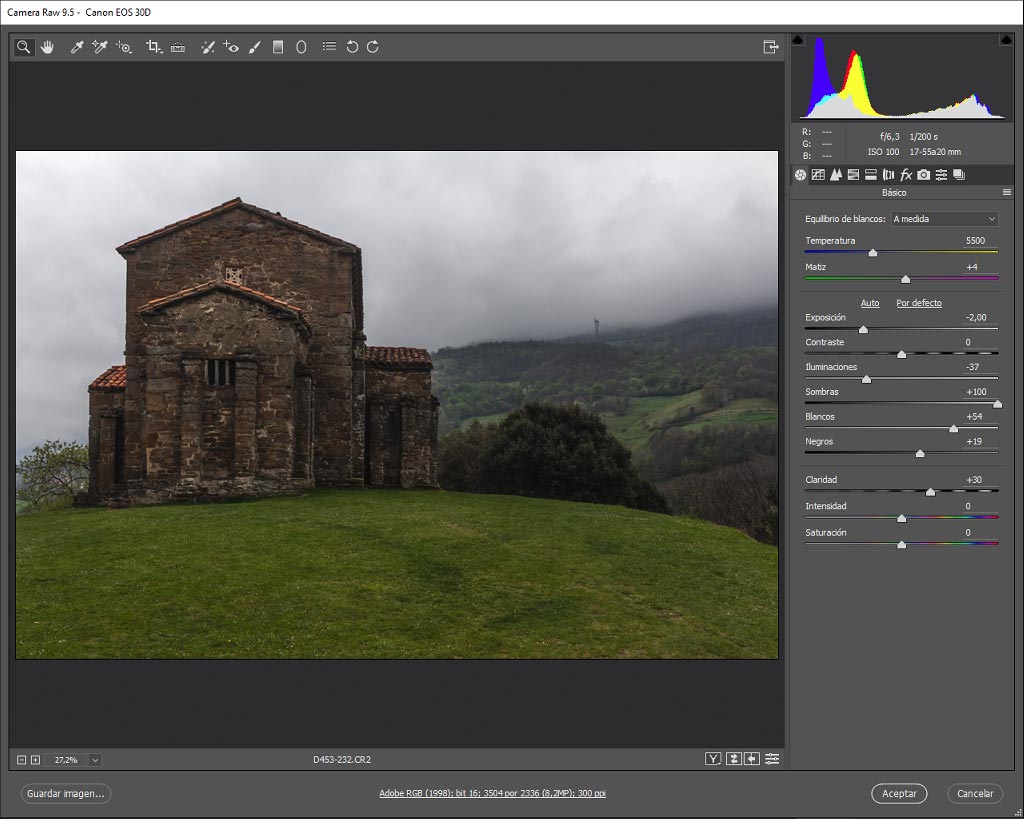
Task: Rotate image 90° counterclockwise
Action: [x=352, y=47]
